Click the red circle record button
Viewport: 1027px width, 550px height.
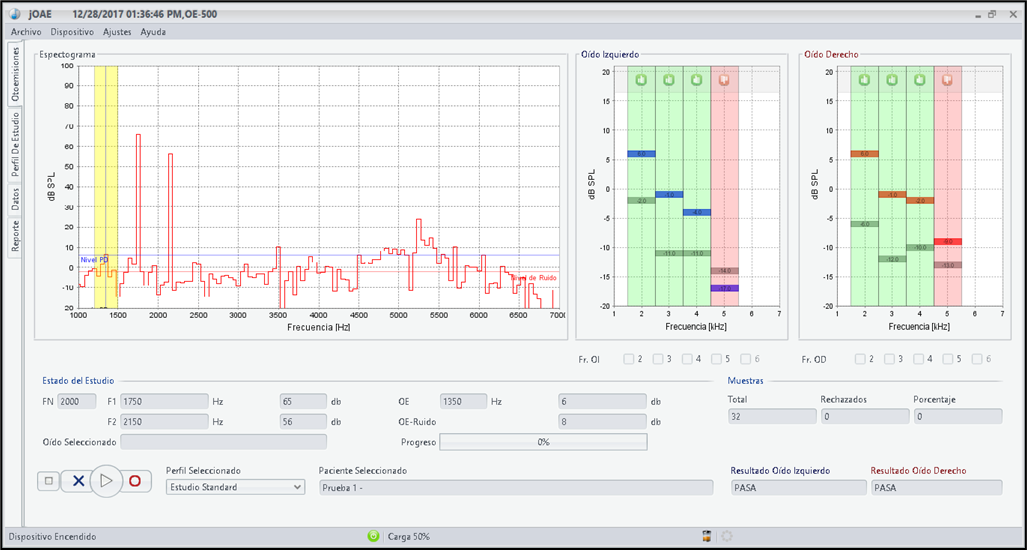135,481
